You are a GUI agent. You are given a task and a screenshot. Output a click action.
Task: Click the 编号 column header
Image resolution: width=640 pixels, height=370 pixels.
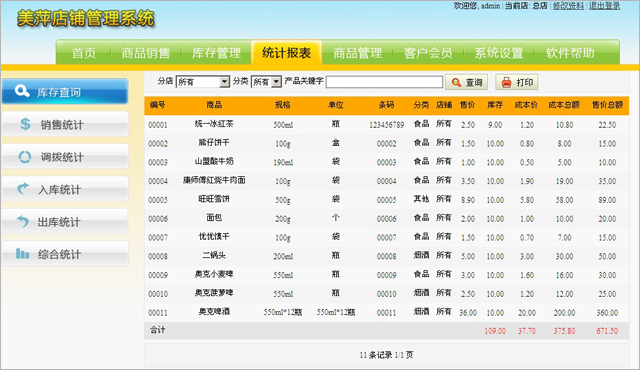[x=158, y=105]
